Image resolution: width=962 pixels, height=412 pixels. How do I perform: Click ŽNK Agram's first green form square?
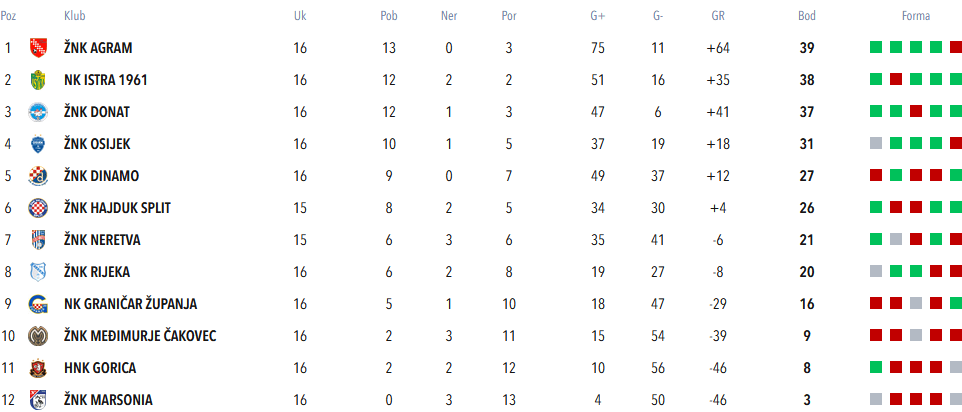[876, 47]
